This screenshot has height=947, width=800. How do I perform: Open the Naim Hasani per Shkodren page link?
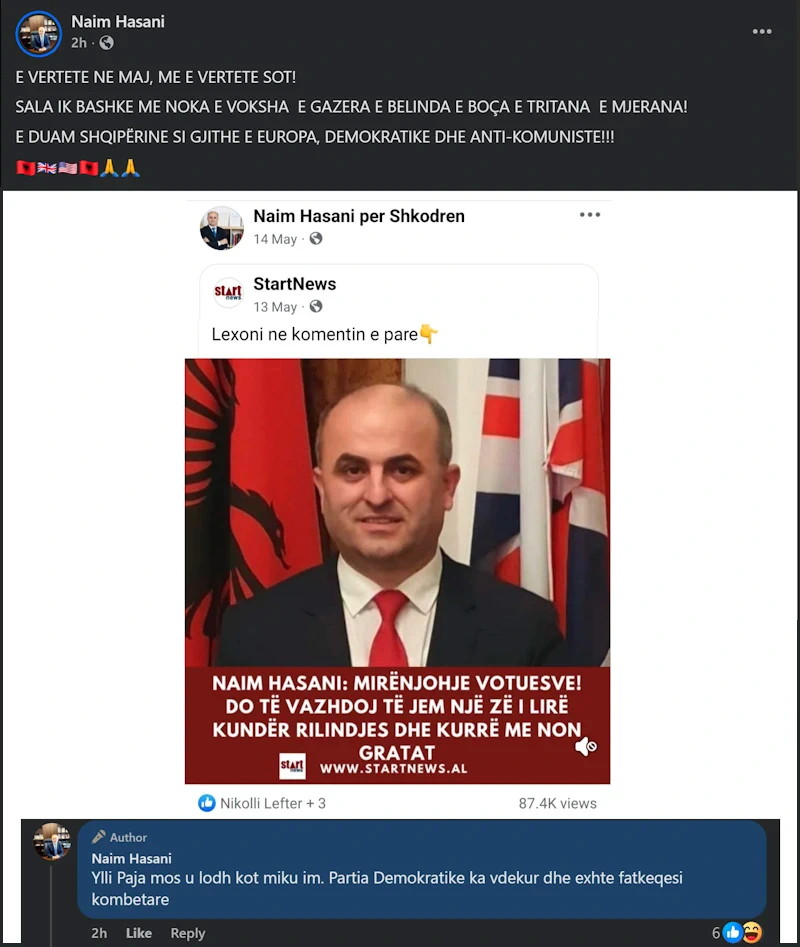pos(359,216)
